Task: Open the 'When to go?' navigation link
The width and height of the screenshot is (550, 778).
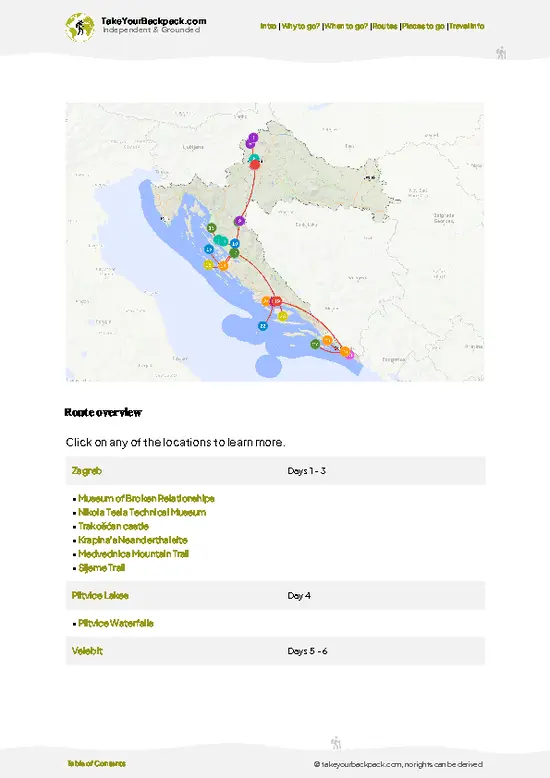Action: click(x=346, y=26)
